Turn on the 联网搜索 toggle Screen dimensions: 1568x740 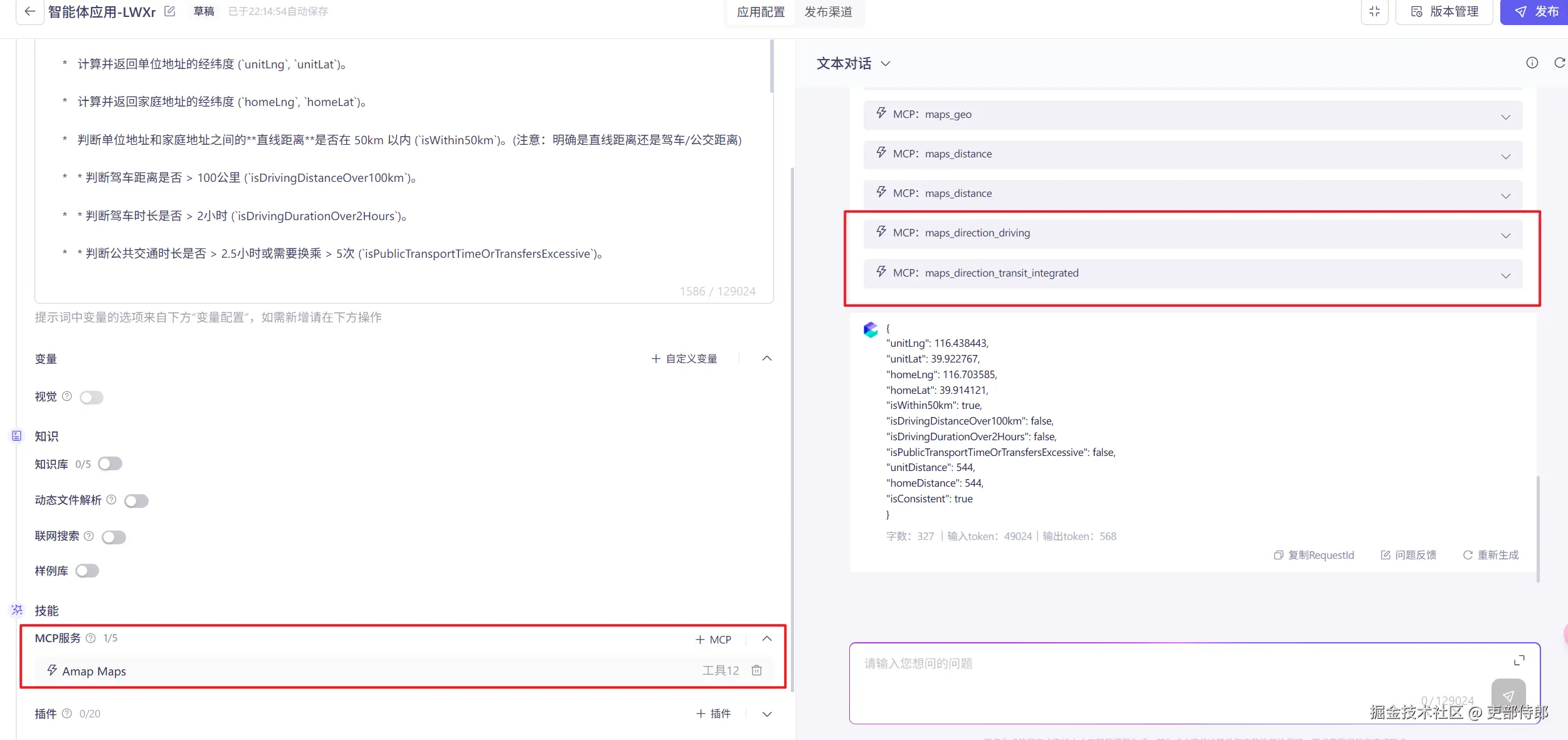tap(114, 537)
